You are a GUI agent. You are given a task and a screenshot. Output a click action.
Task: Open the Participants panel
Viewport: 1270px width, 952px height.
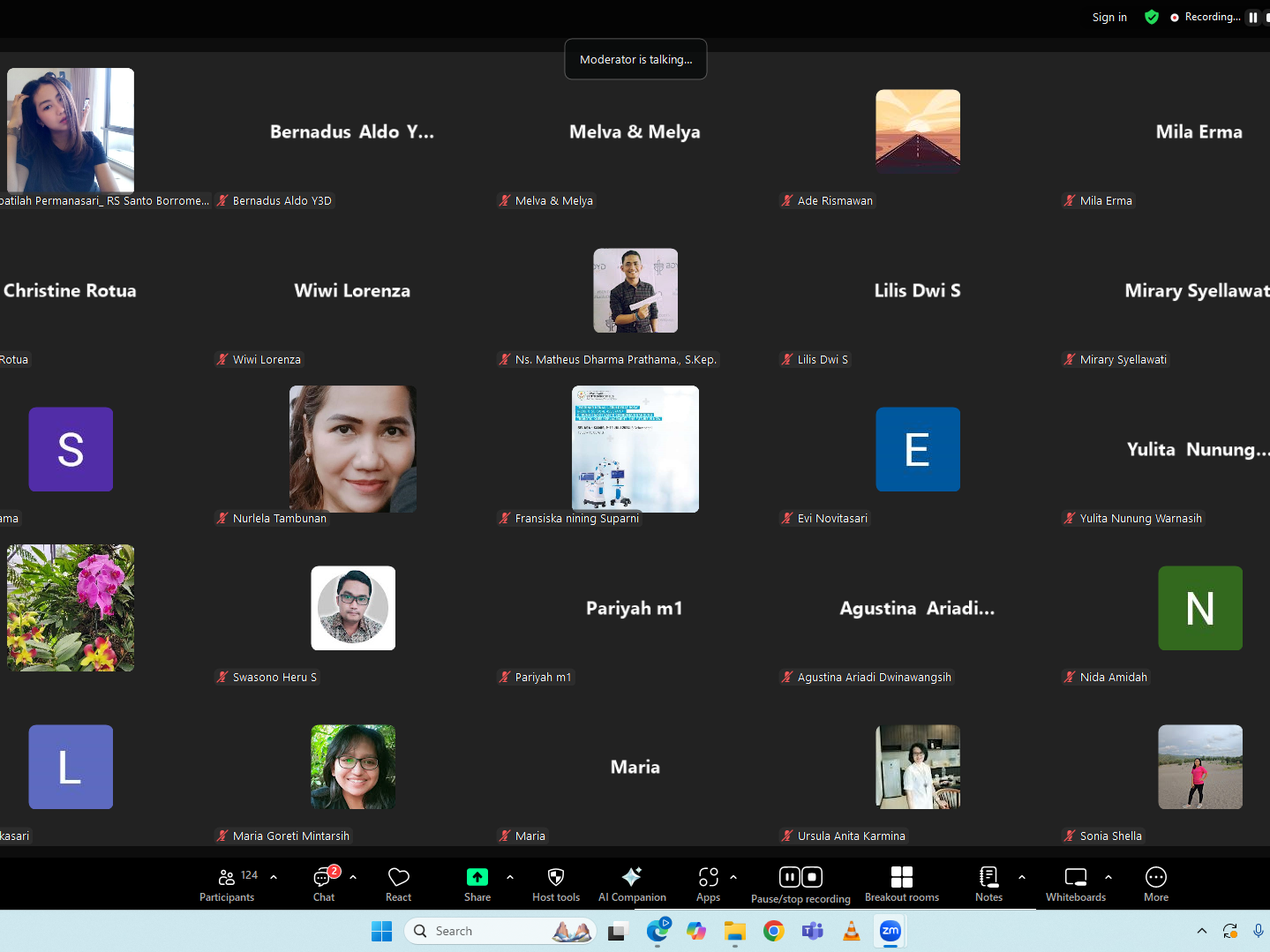coord(227,884)
